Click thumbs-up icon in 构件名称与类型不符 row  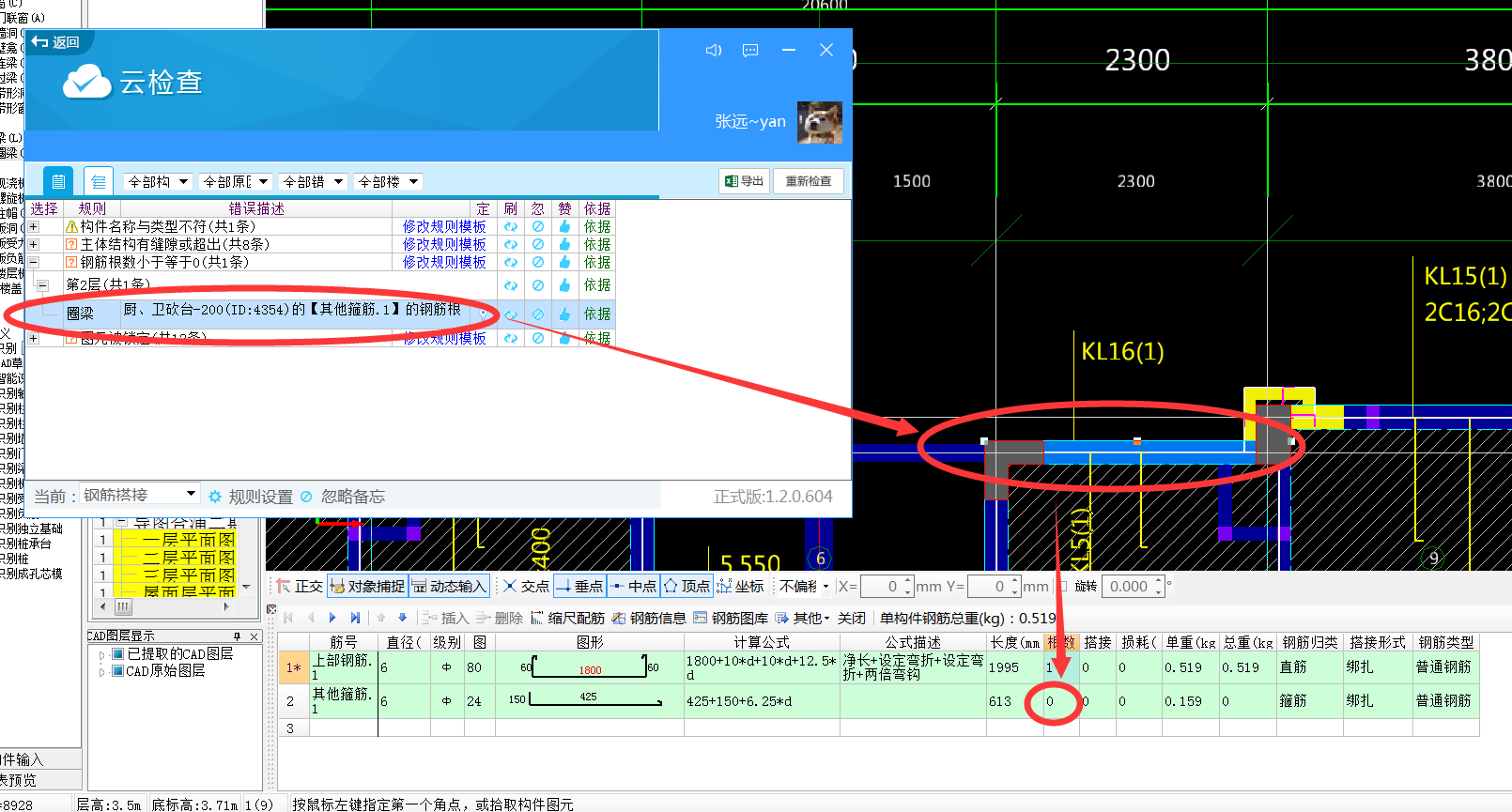(564, 226)
